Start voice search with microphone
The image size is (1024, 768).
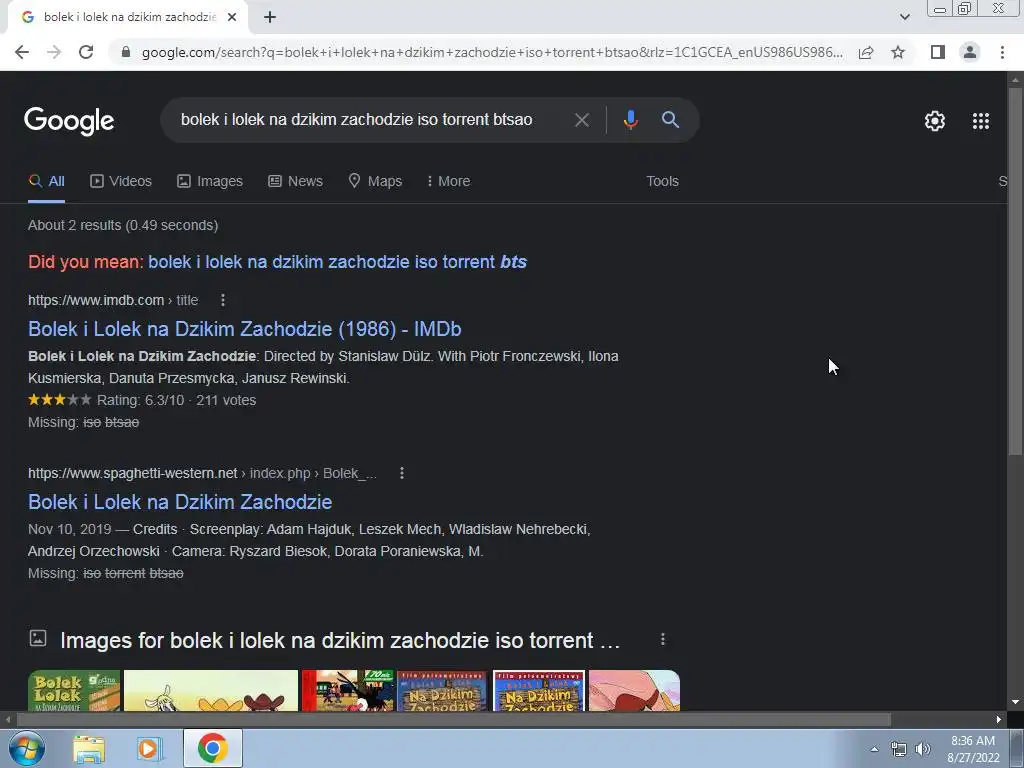630,120
